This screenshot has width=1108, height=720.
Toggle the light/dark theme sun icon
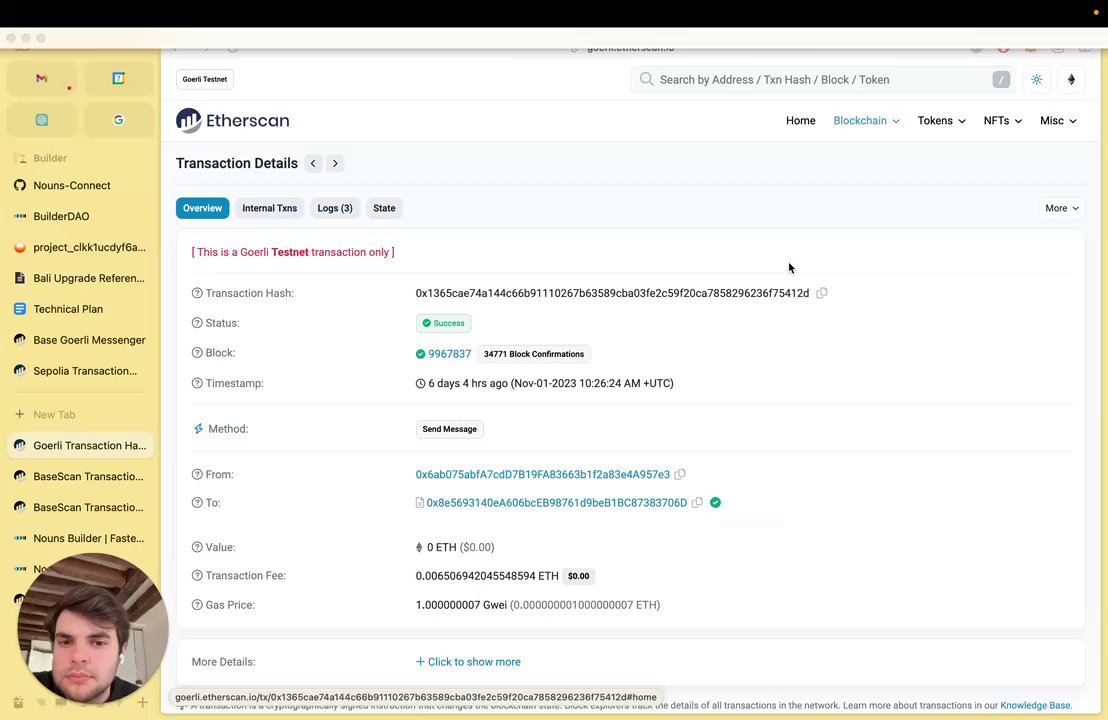pos(1037,80)
